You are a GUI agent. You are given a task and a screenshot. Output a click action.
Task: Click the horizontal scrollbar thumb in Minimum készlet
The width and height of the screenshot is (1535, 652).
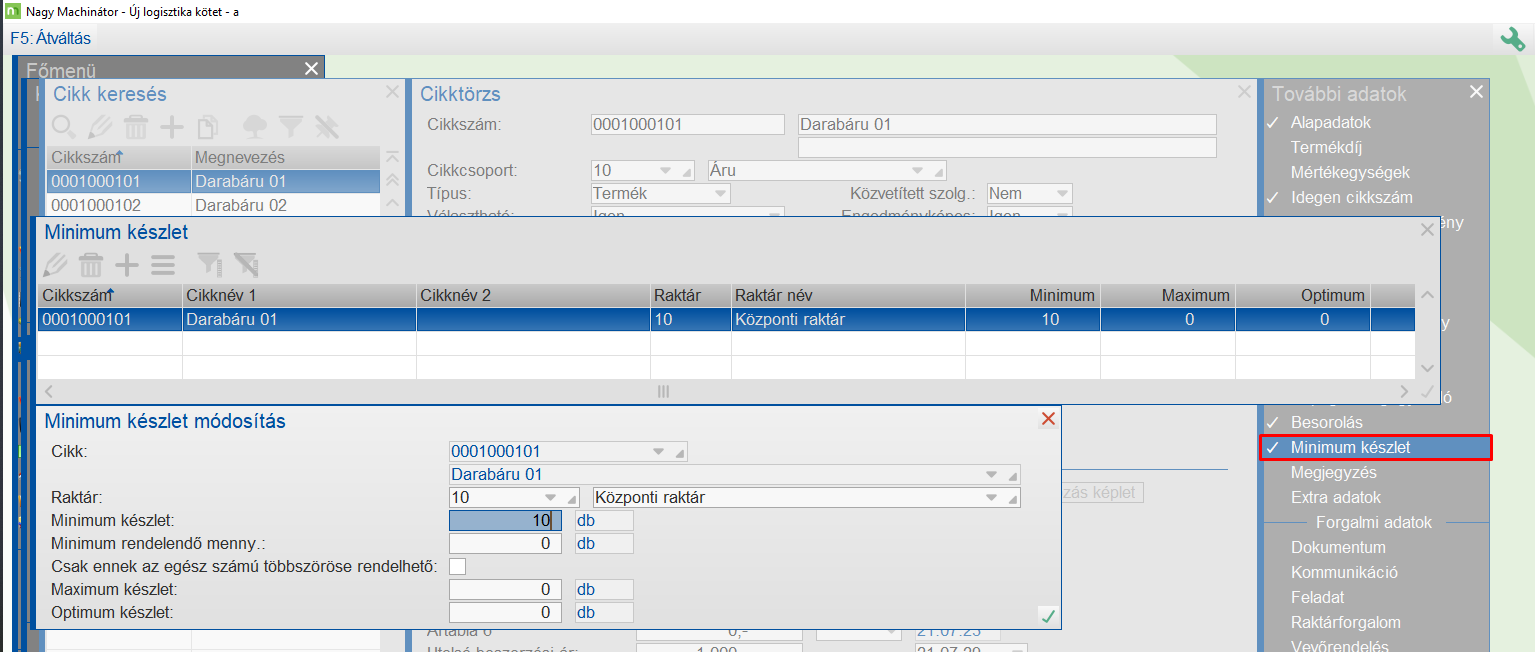pos(663,392)
